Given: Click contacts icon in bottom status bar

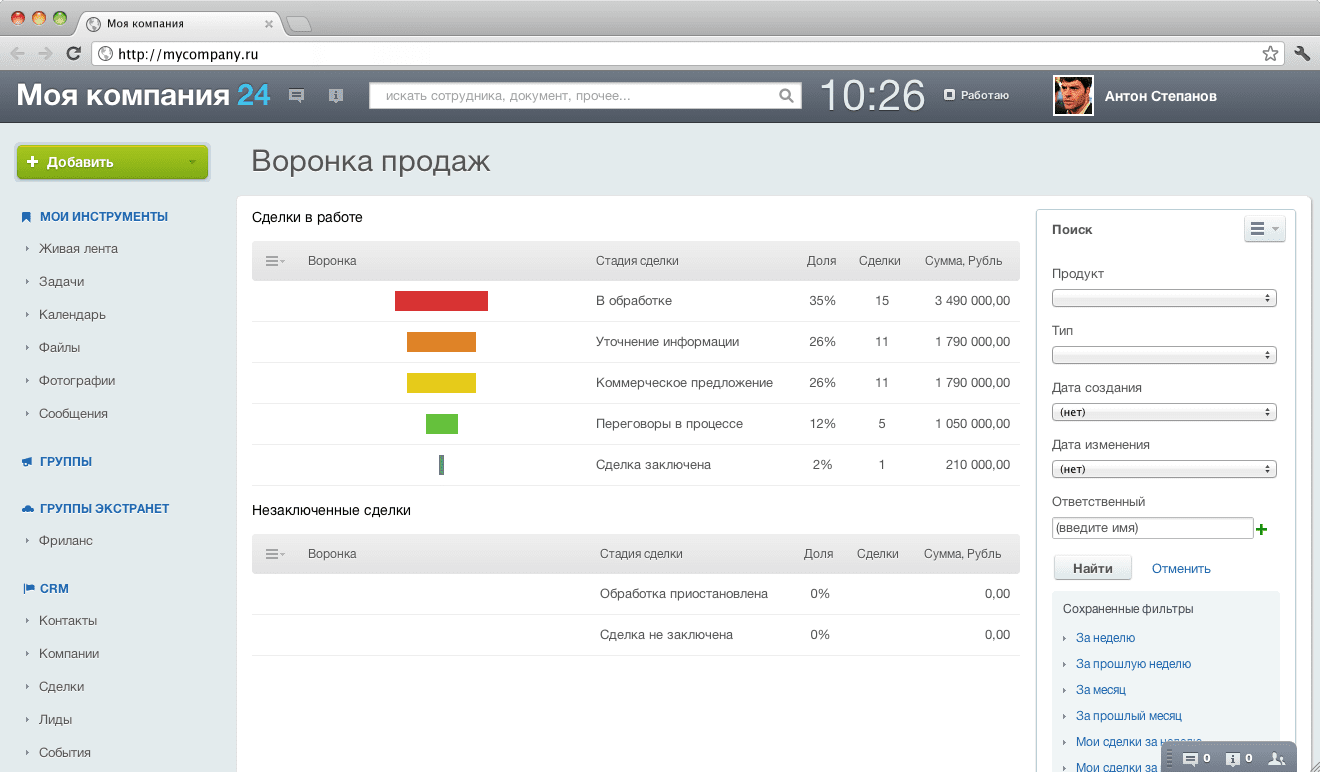Looking at the screenshot, I should pos(1277,759).
